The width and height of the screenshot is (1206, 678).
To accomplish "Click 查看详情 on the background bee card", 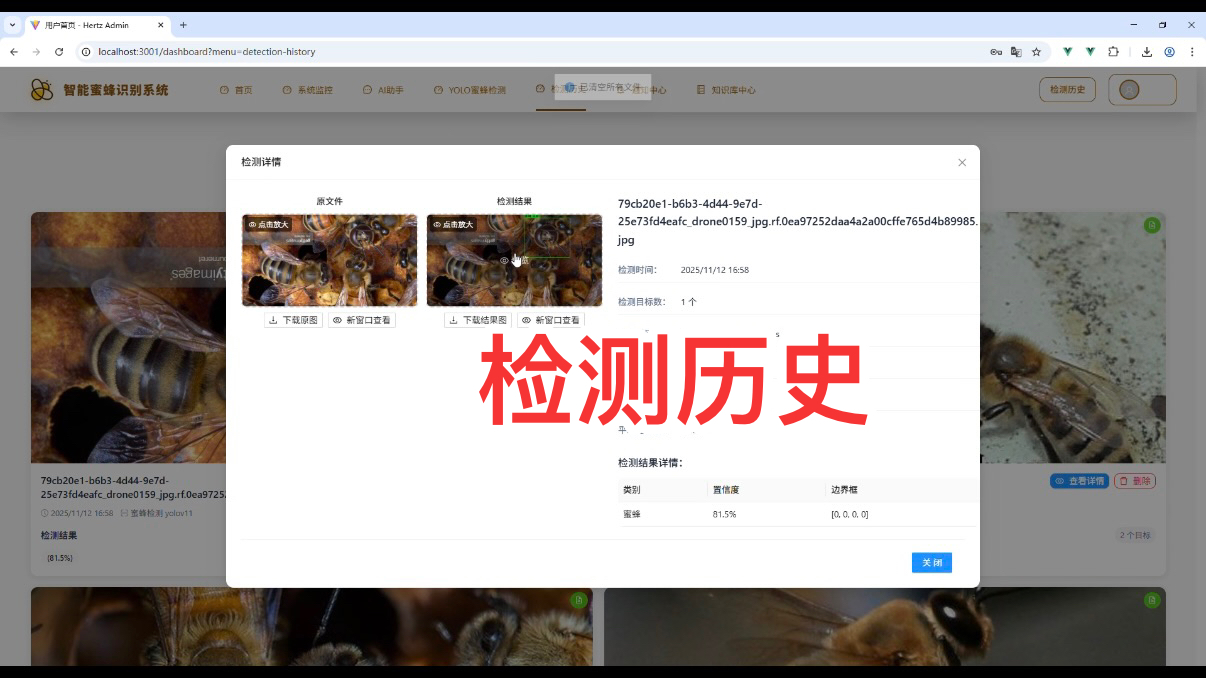I will pos(1079,481).
